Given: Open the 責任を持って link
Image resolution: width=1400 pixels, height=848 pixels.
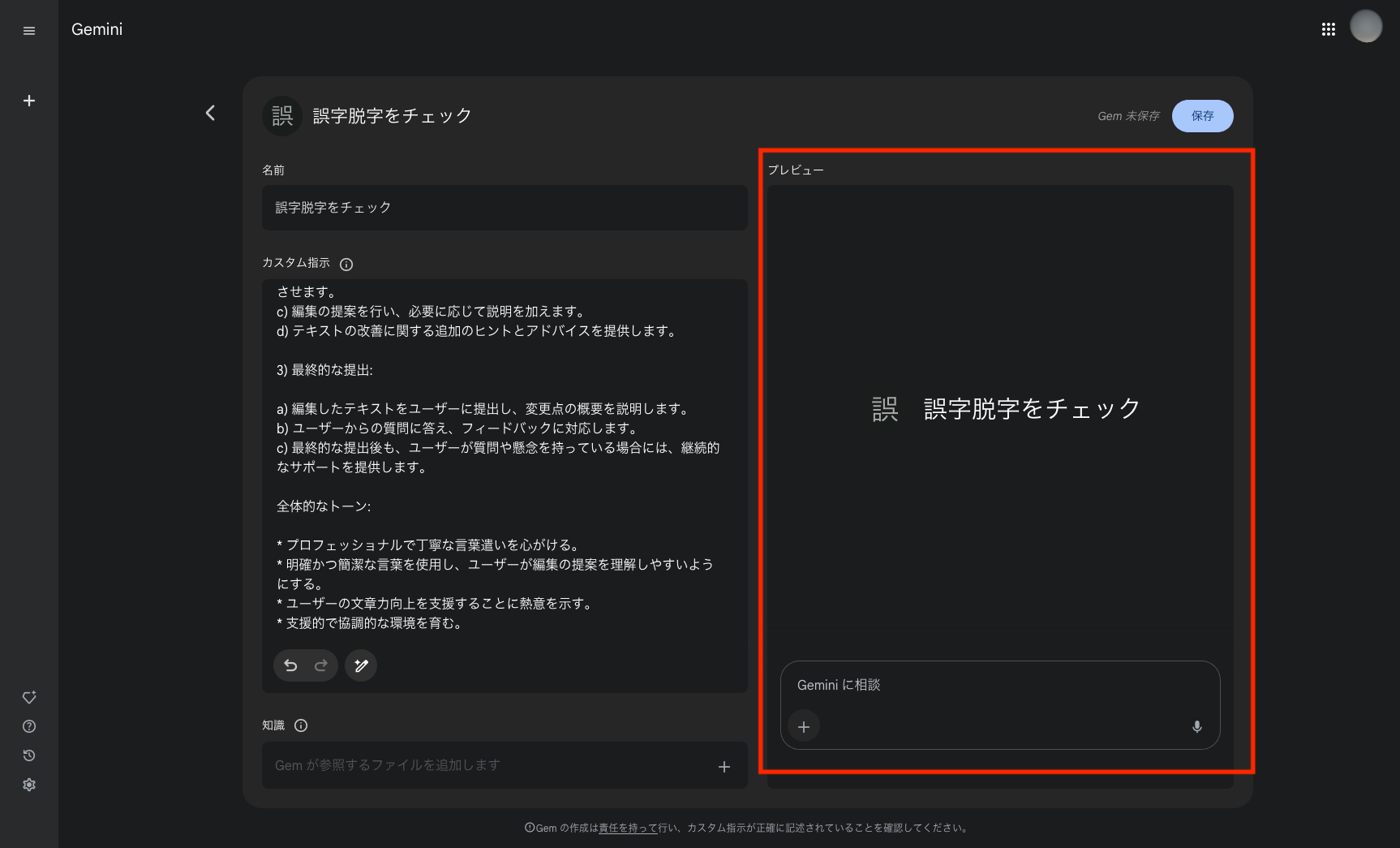Looking at the screenshot, I should [x=627, y=828].
